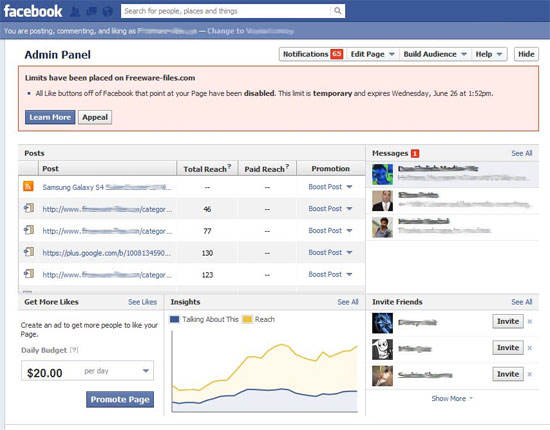Click link post icon in row with reach 123
The image size is (550, 430).
click(29, 273)
